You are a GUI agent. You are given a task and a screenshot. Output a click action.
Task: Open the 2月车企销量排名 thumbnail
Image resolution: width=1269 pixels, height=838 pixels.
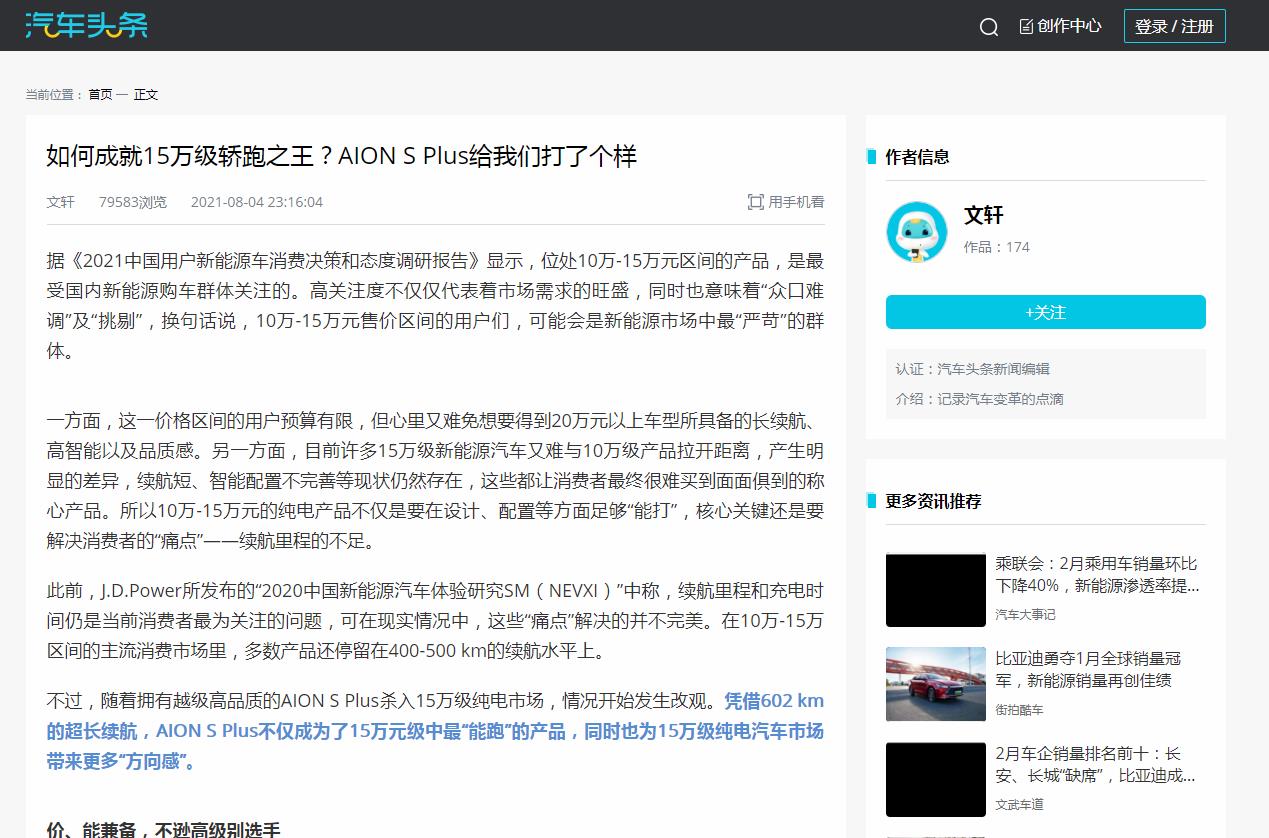click(x=936, y=779)
